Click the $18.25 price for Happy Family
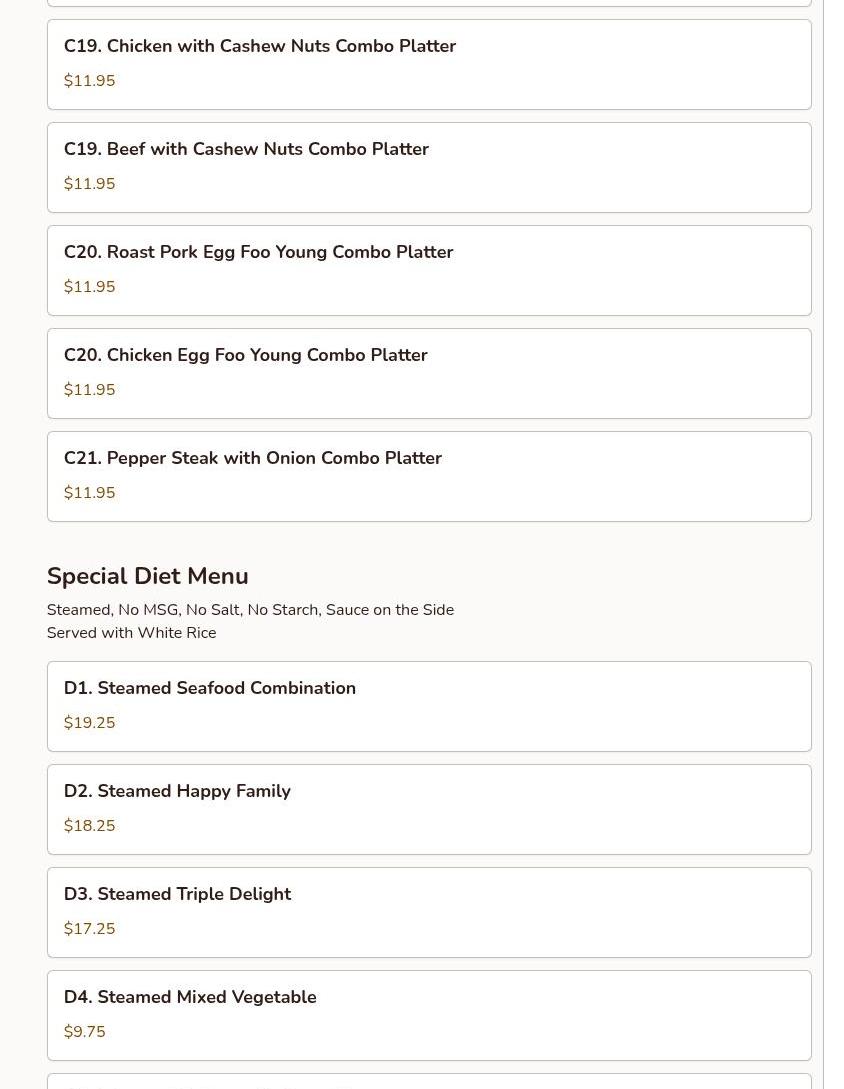 89,826
